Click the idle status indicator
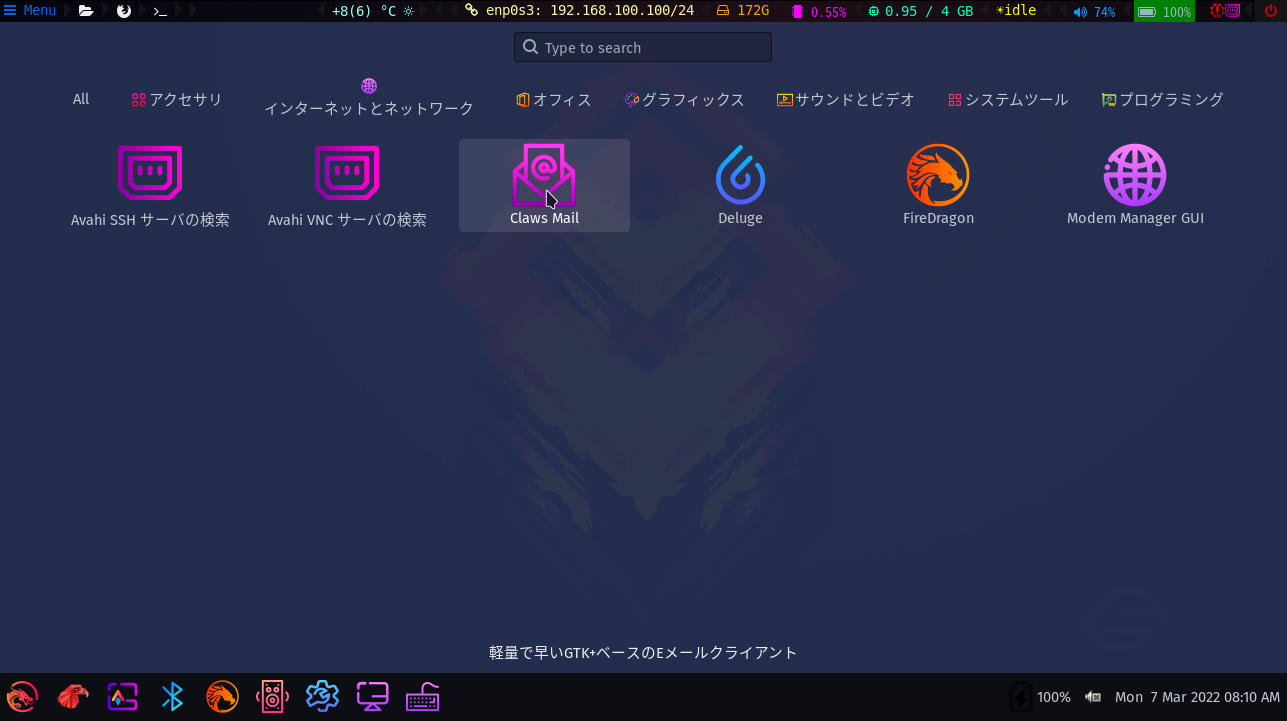Image resolution: width=1287 pixels, height=721 pixels. 1016,11
